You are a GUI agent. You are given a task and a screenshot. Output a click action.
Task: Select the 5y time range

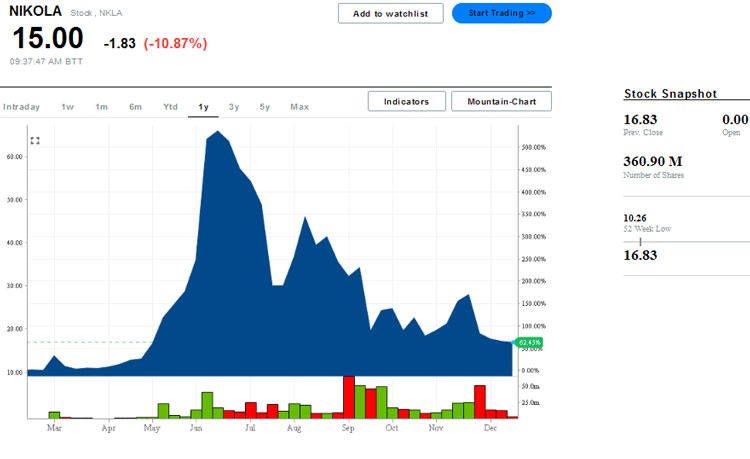(265, 106)
